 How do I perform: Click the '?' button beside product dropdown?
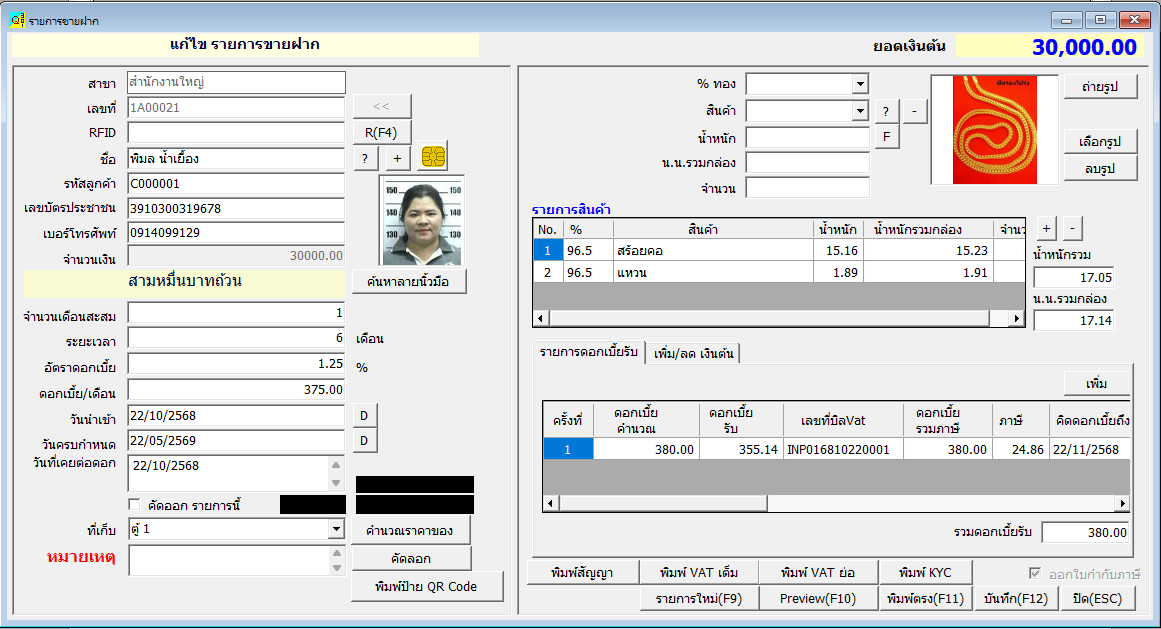tap(886, 110)
